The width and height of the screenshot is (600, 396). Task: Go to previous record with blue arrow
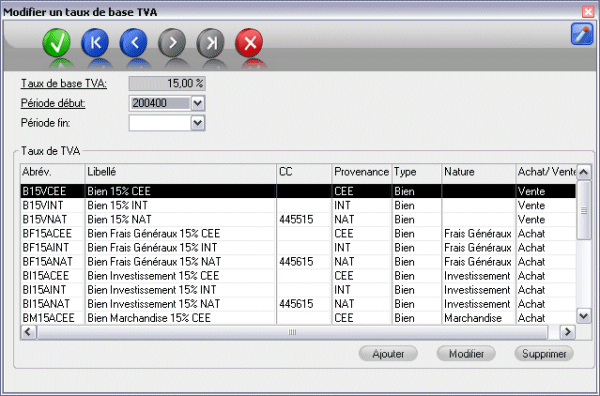click(x=134, y=42)
